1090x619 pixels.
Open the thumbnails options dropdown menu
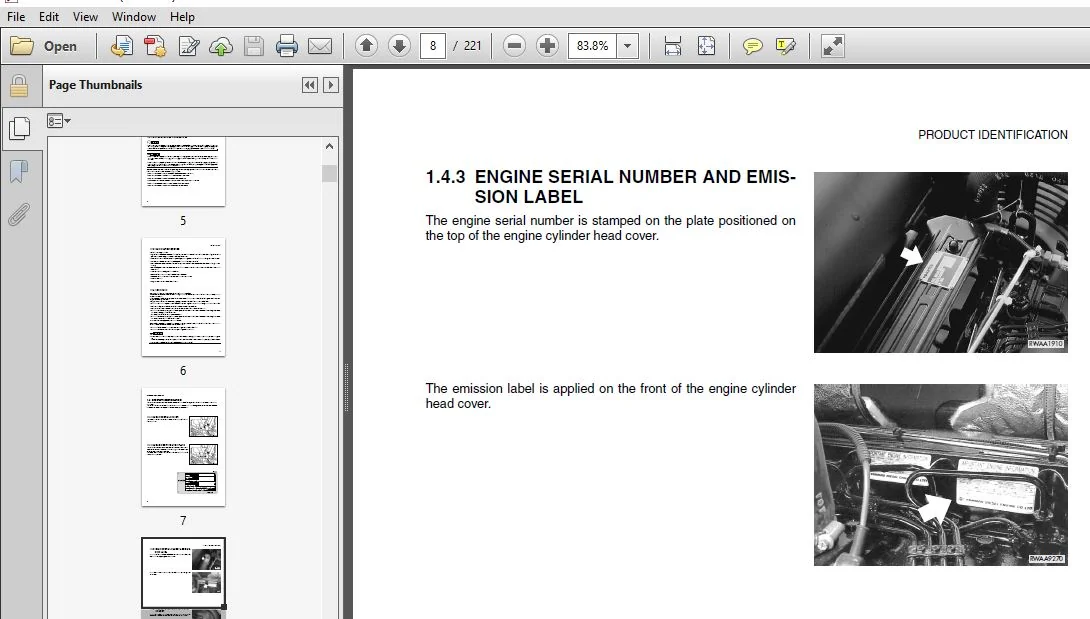[58, 121]
